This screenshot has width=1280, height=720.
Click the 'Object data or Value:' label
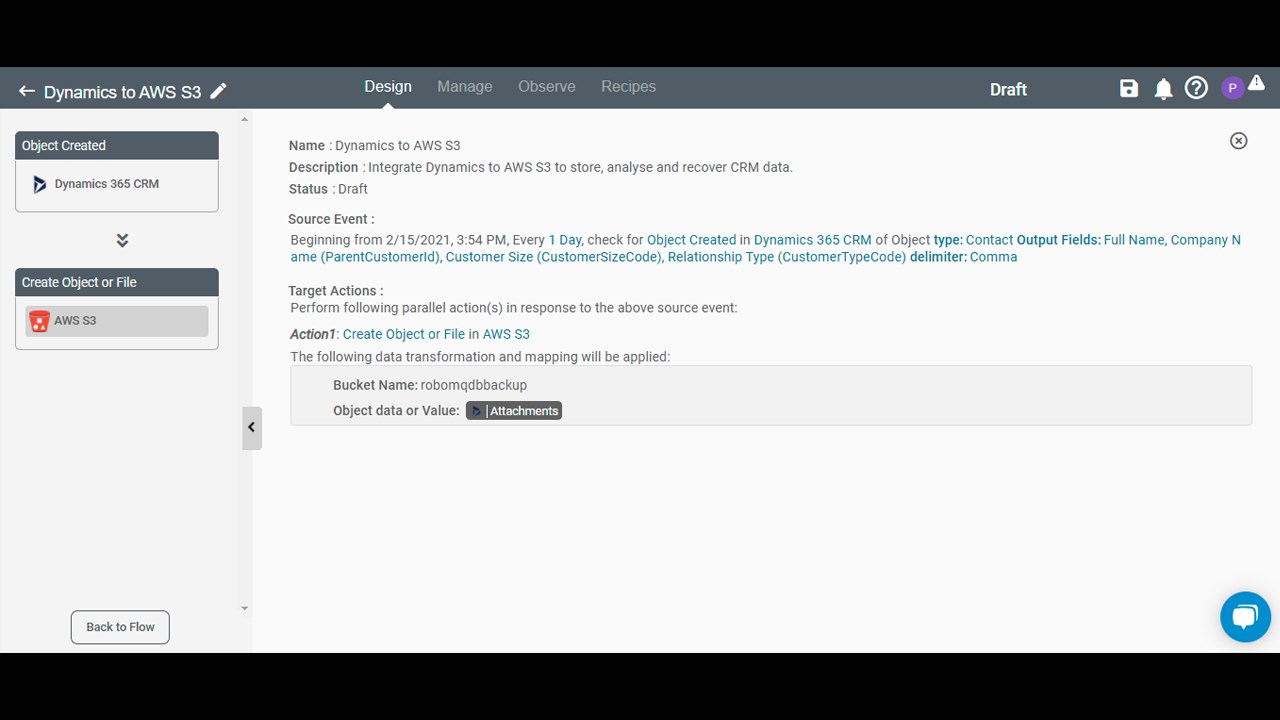pyautogui.click(x=396, y=411)
